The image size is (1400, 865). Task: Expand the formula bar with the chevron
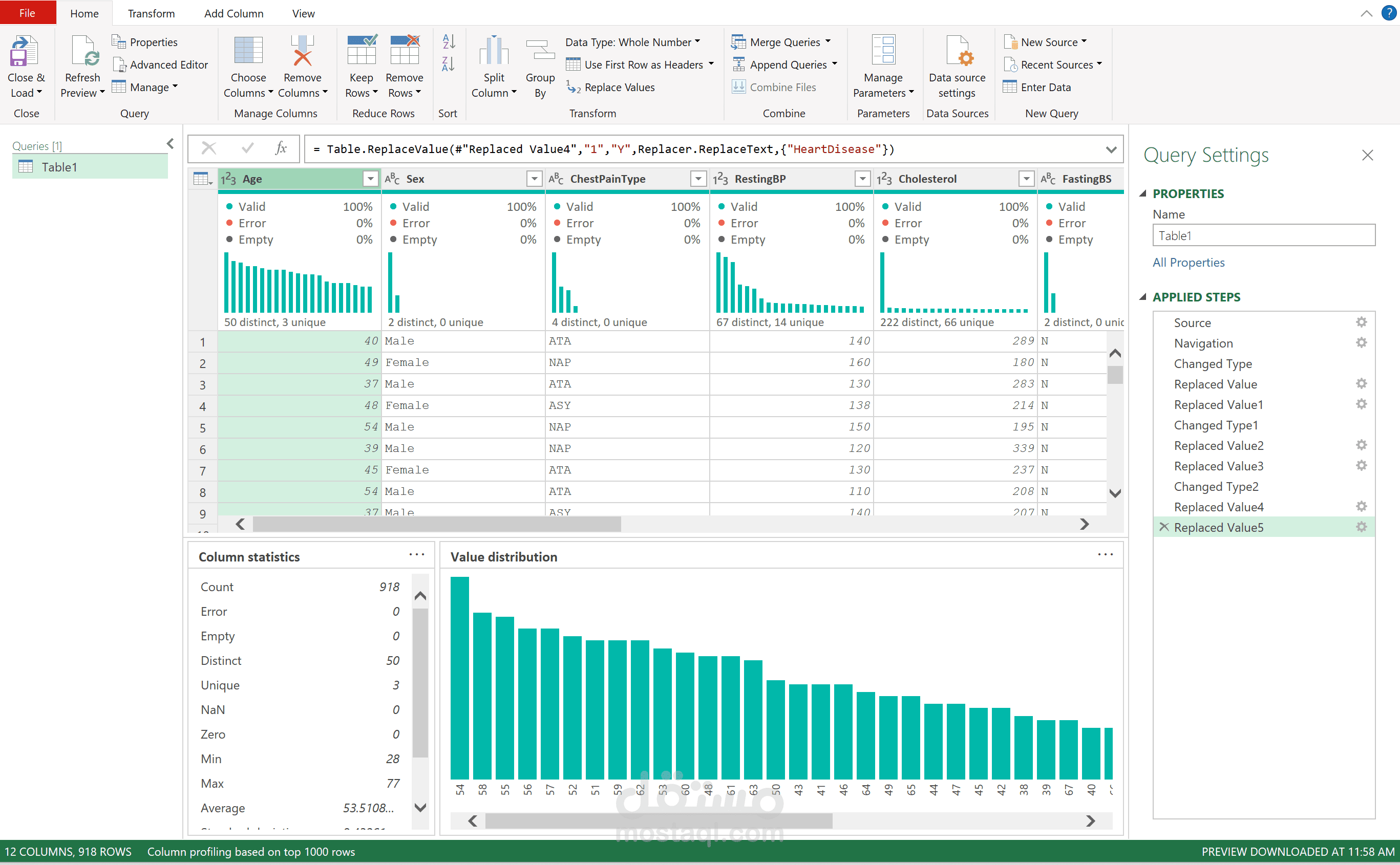click(x=1111, y=149)
